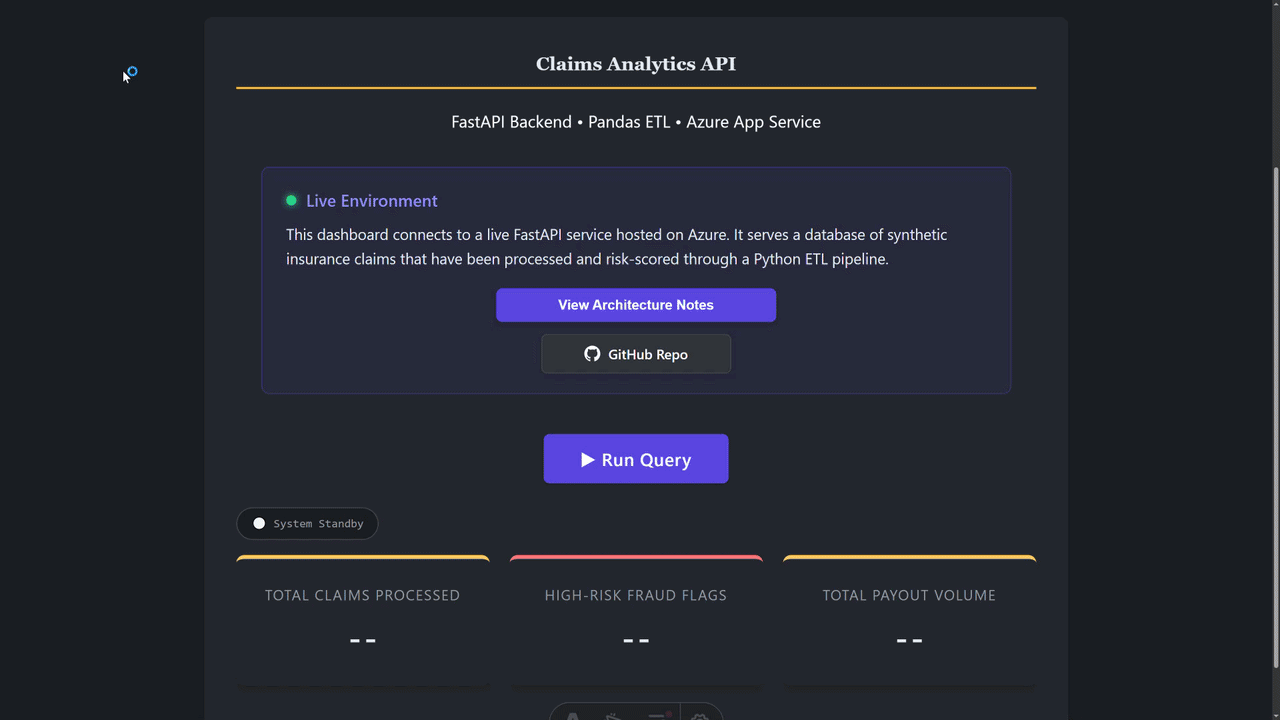The width and height of the screenshot is (1280, 720).
Task: Click the letter-A icon in the bottom dock
Action: tap(572, 716)
